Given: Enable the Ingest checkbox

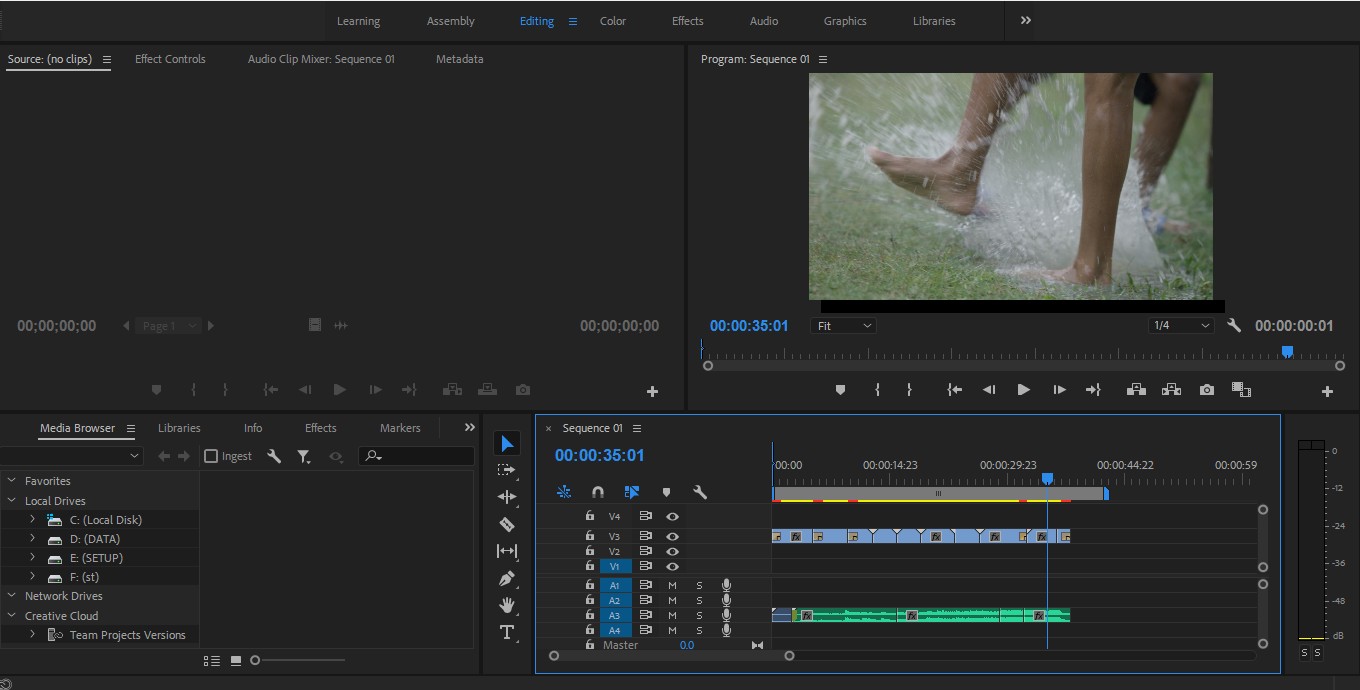Looking at the screenshot, I should tap(211, 456).
